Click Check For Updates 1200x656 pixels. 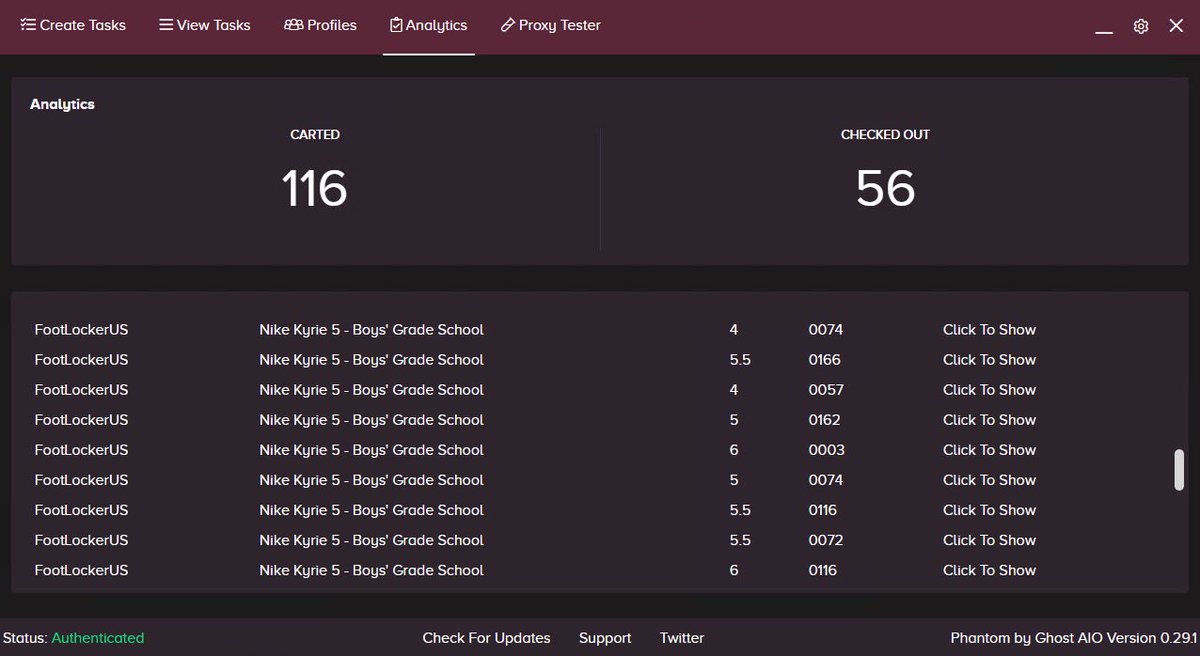[x=486, y=638]
